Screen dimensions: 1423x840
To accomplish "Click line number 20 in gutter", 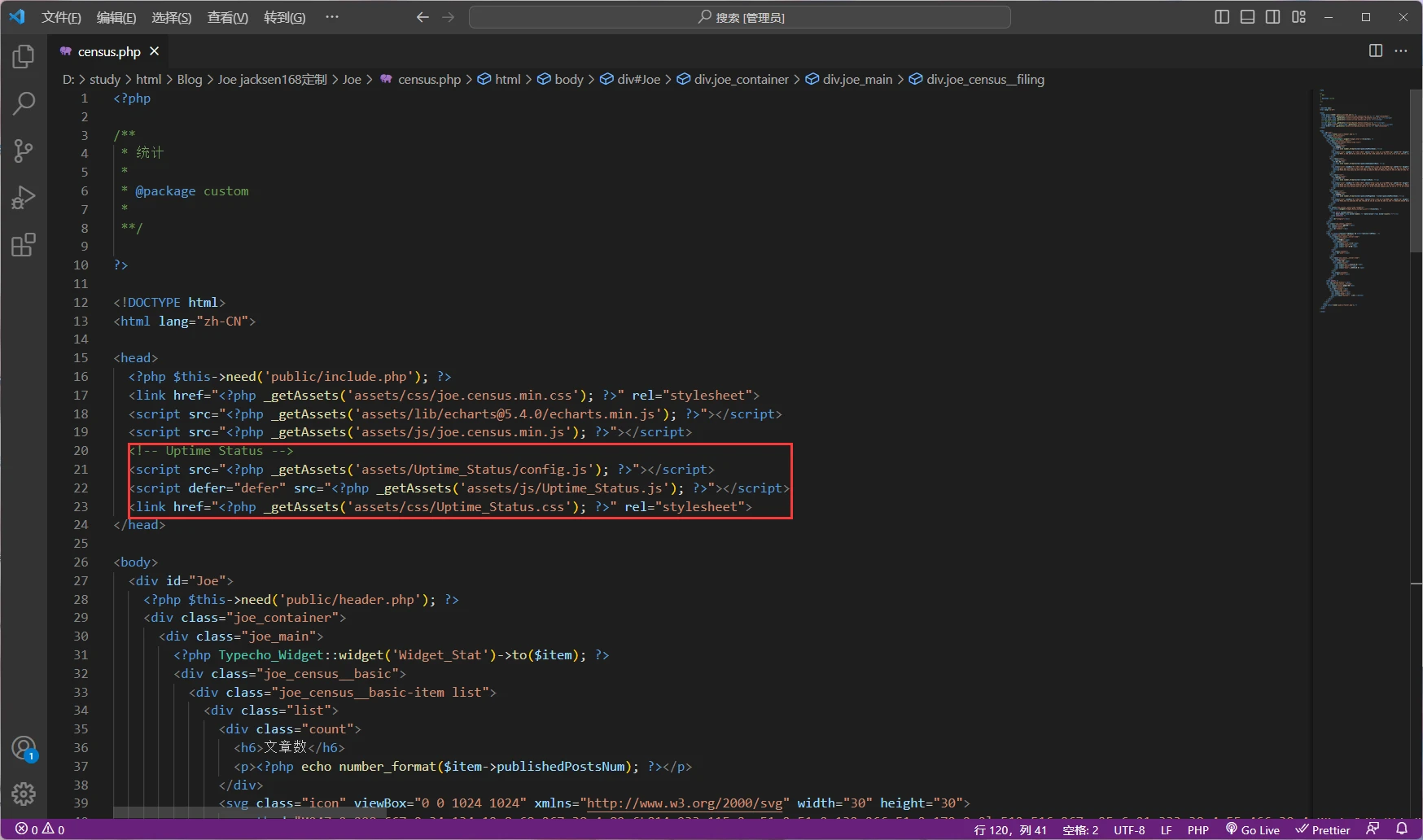I will 81,451.
